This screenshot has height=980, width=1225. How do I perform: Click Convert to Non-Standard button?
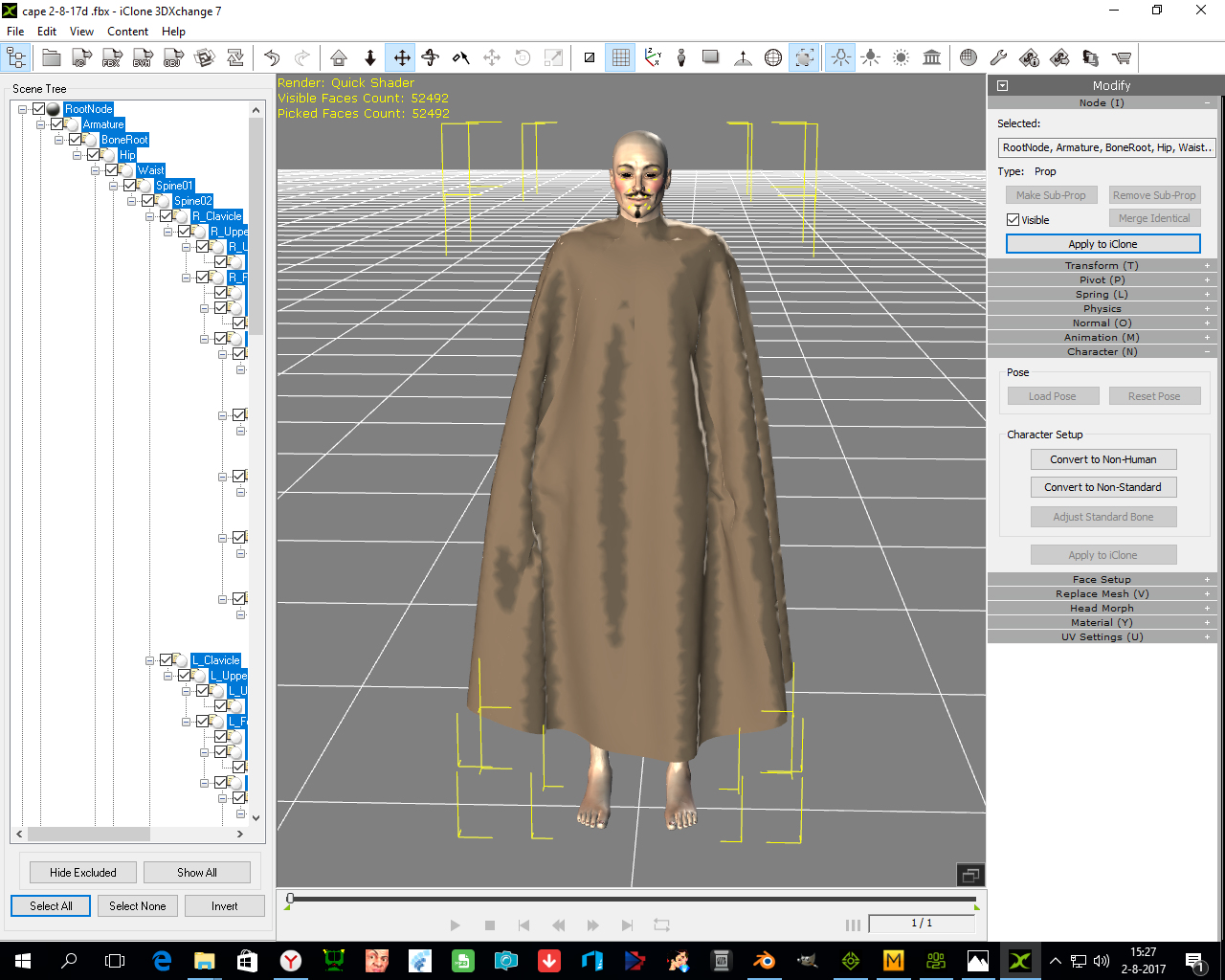[1103, 487]
